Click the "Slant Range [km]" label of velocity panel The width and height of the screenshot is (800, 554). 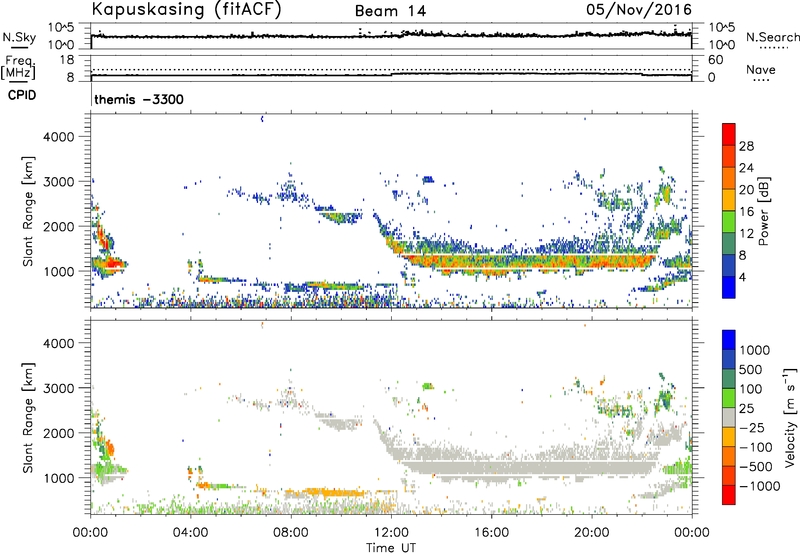(x=28, y=417)
